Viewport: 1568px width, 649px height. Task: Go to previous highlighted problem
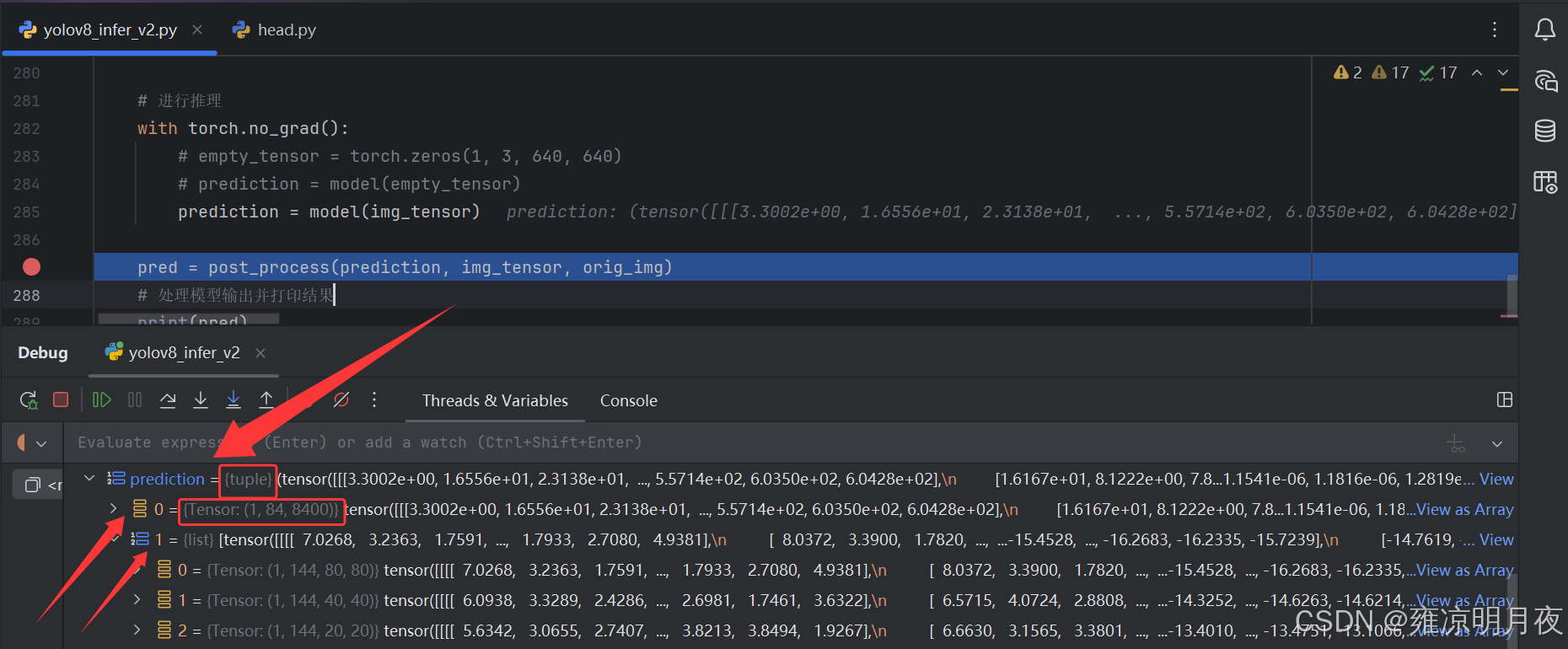pyautogui.click(x=1477, y=72)
